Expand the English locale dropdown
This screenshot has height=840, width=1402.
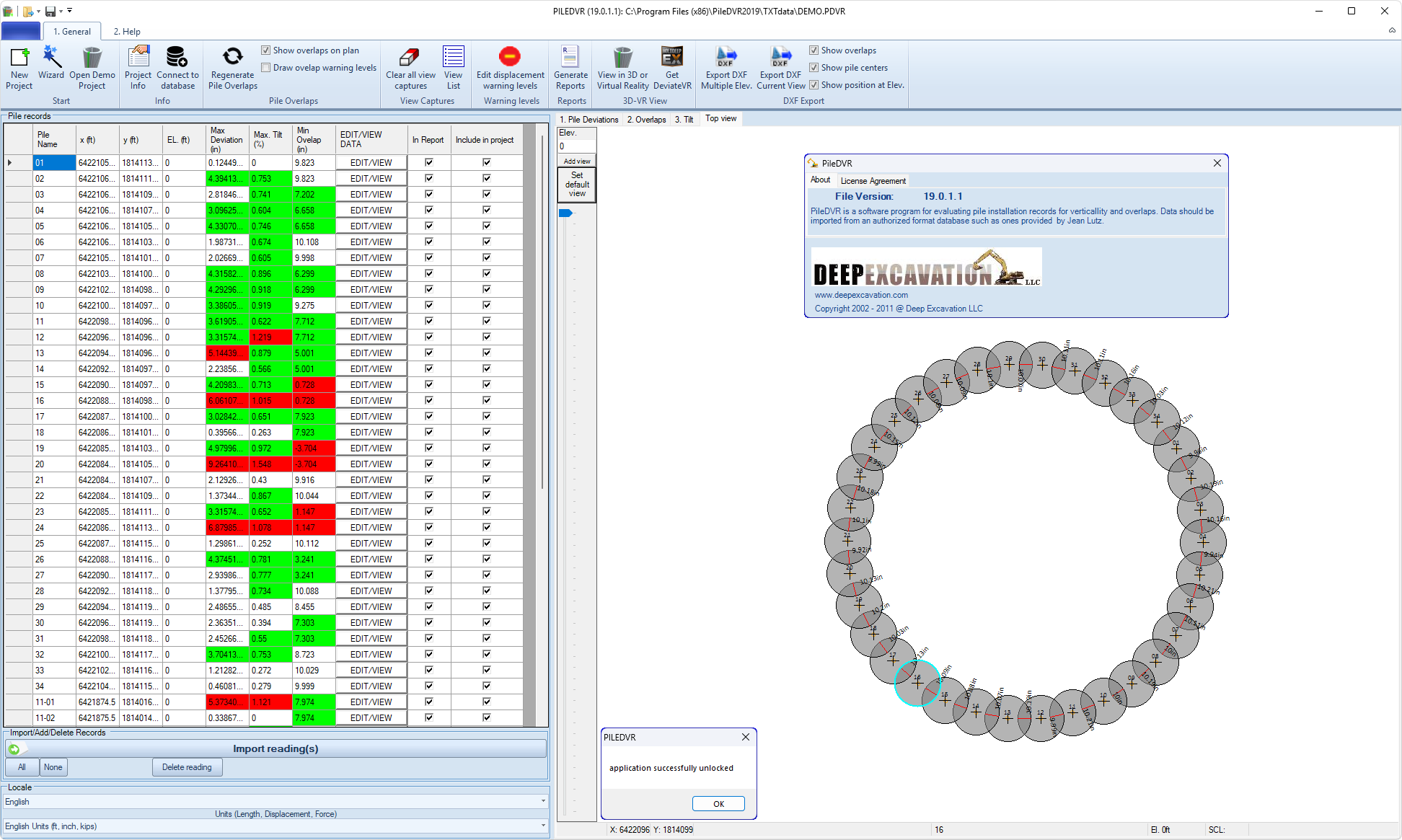pyautogui.click(x=543, y=802)
